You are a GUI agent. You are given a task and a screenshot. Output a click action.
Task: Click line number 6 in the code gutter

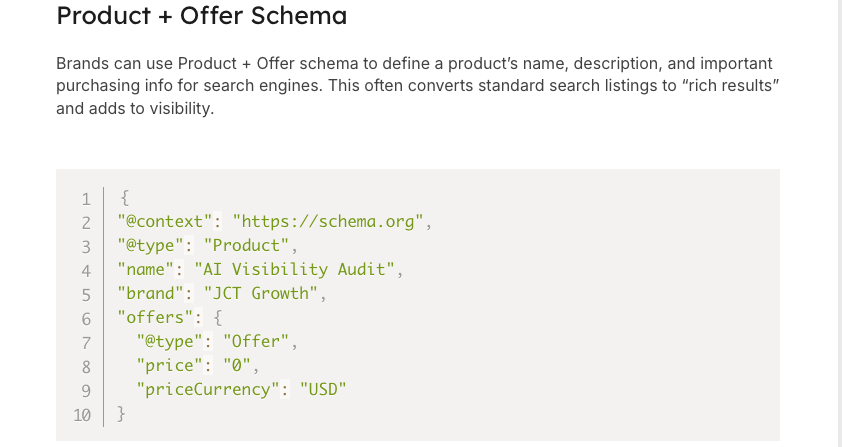coord(87,318)
